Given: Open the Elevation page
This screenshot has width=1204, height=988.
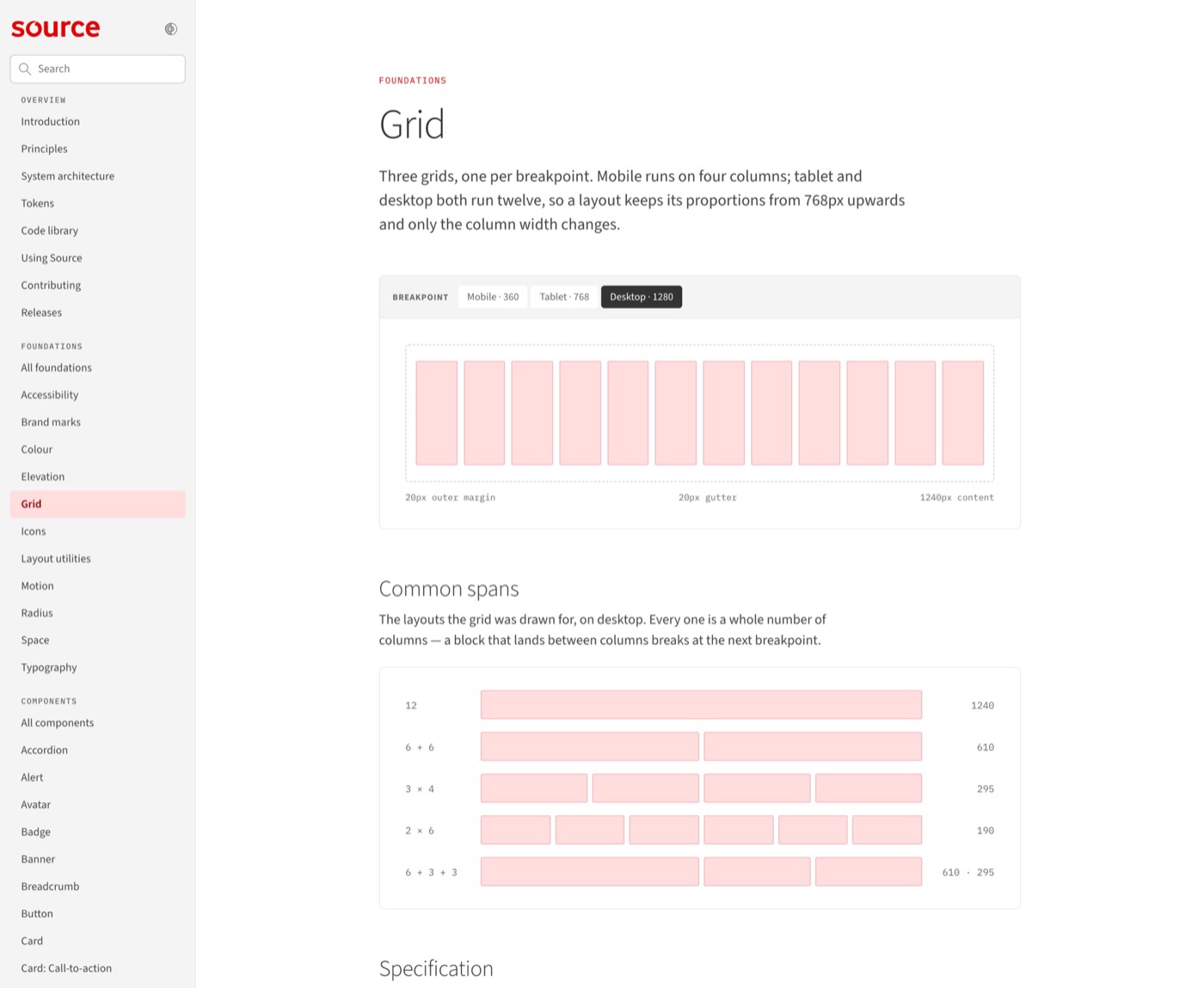Looking at the screenshot, I should coord(98,476).
